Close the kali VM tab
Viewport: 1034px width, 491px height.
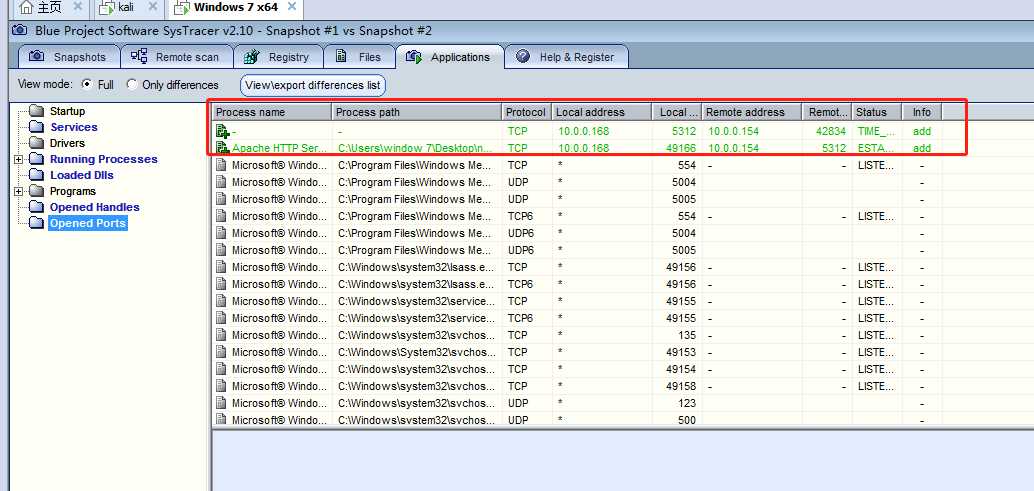coord(152,7)
